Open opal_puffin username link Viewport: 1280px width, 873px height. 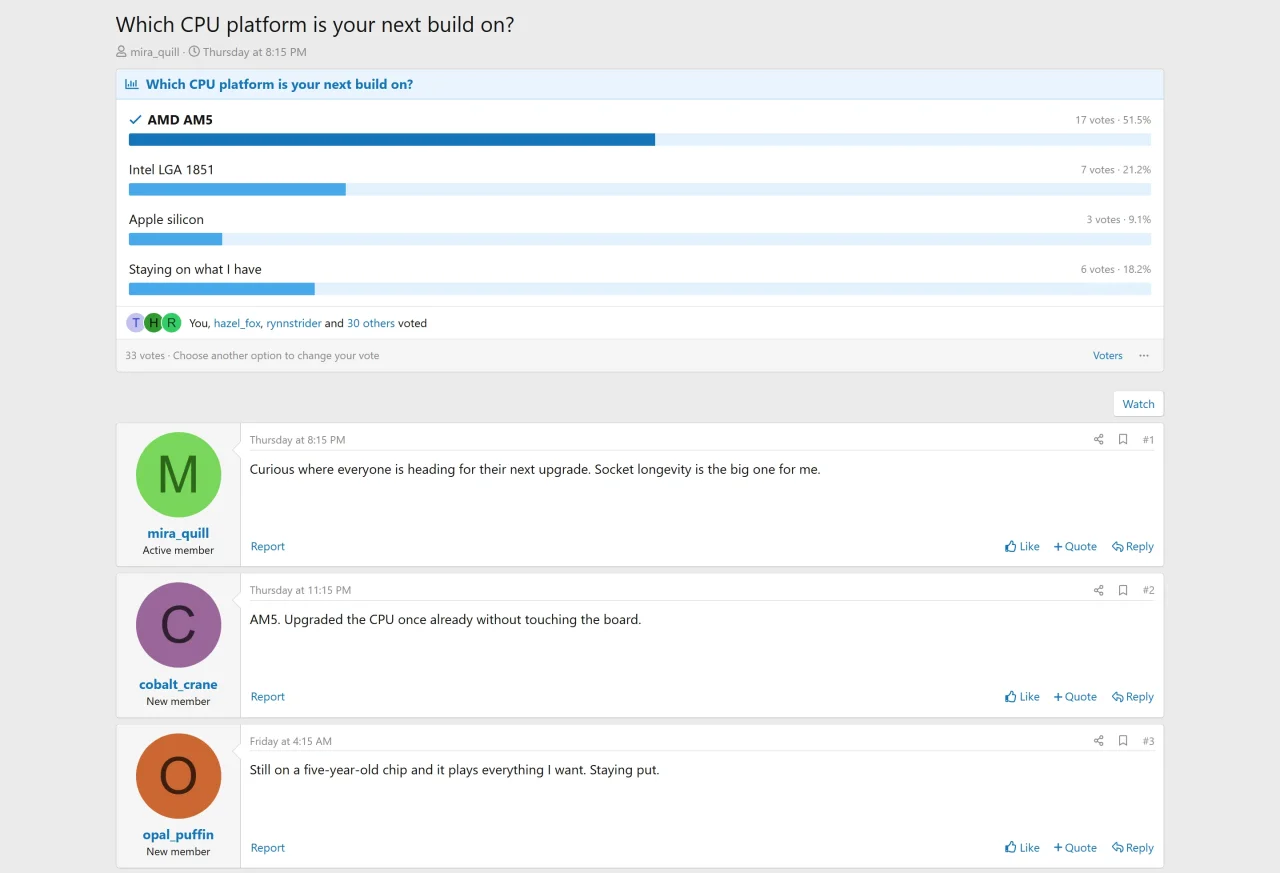click(x=178, y=835)
